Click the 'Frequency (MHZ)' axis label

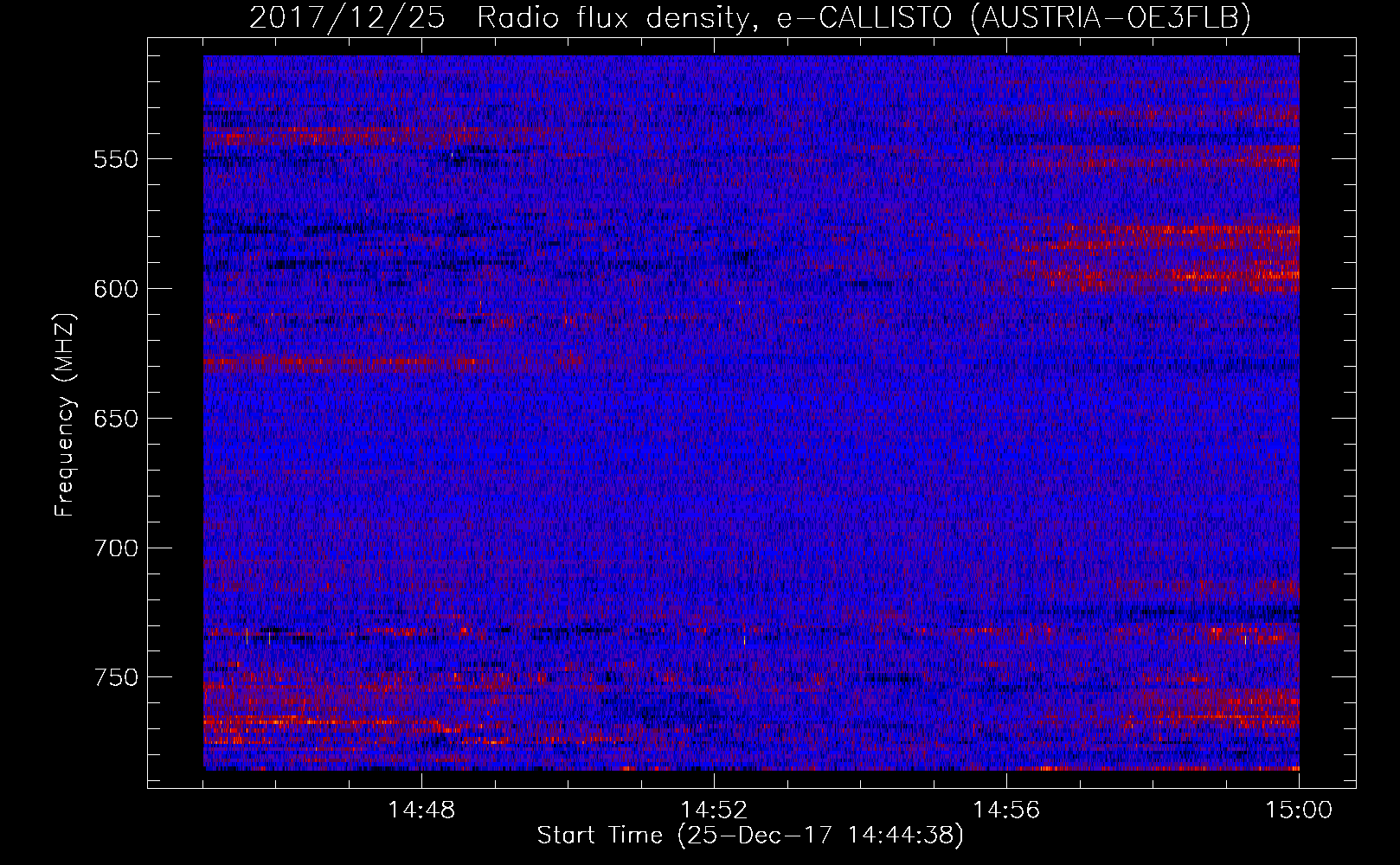(x=65, y=414)
